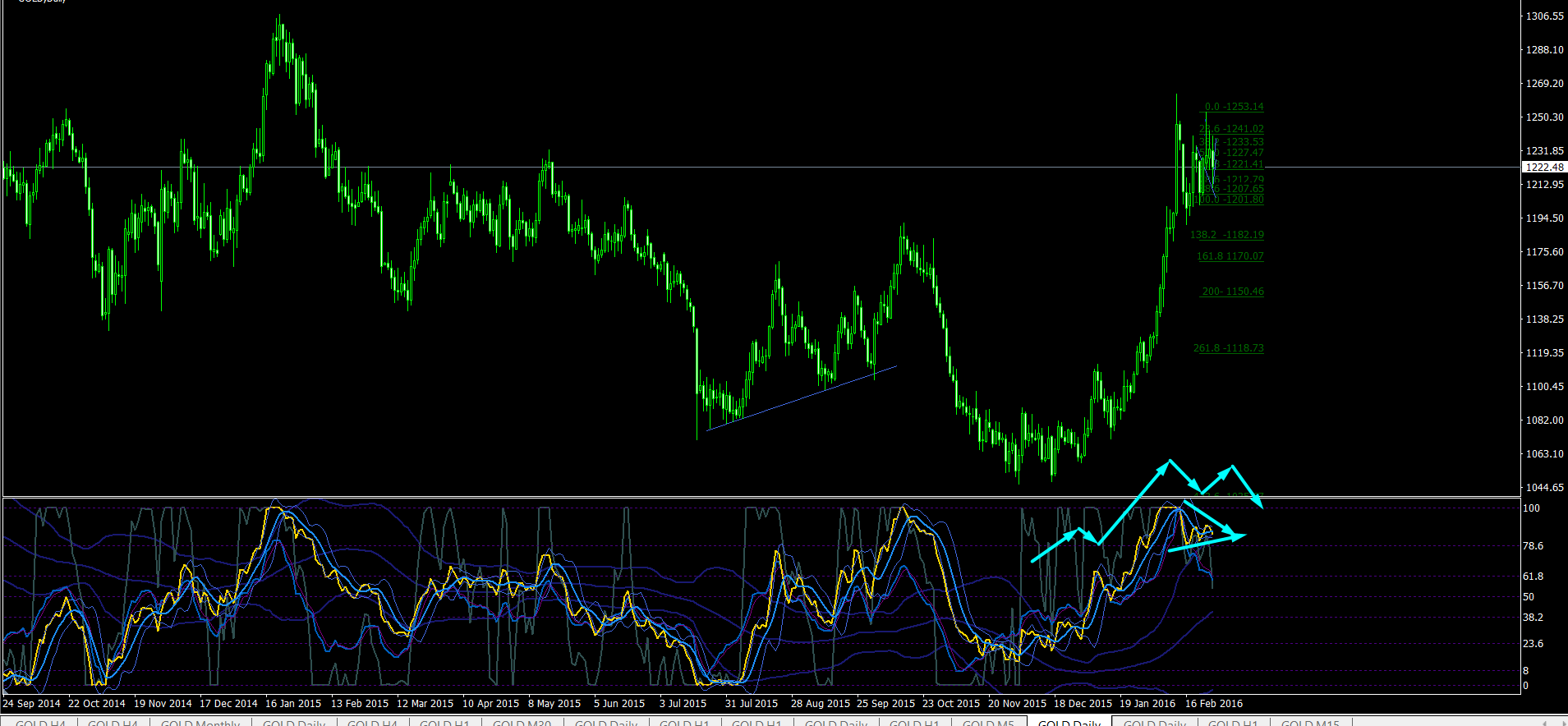Click the 1063.10 price axis label
1568x726 pixels.
tap(1544, 454)
